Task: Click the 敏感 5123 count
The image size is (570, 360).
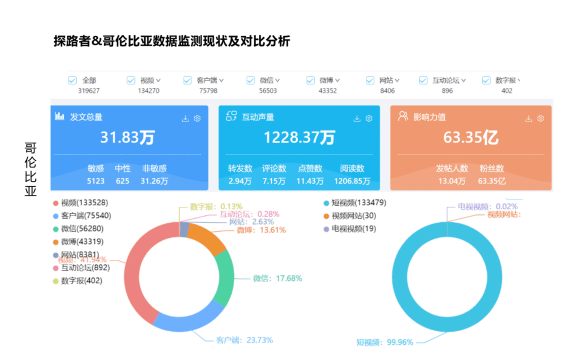Action: tap(96, 175)
